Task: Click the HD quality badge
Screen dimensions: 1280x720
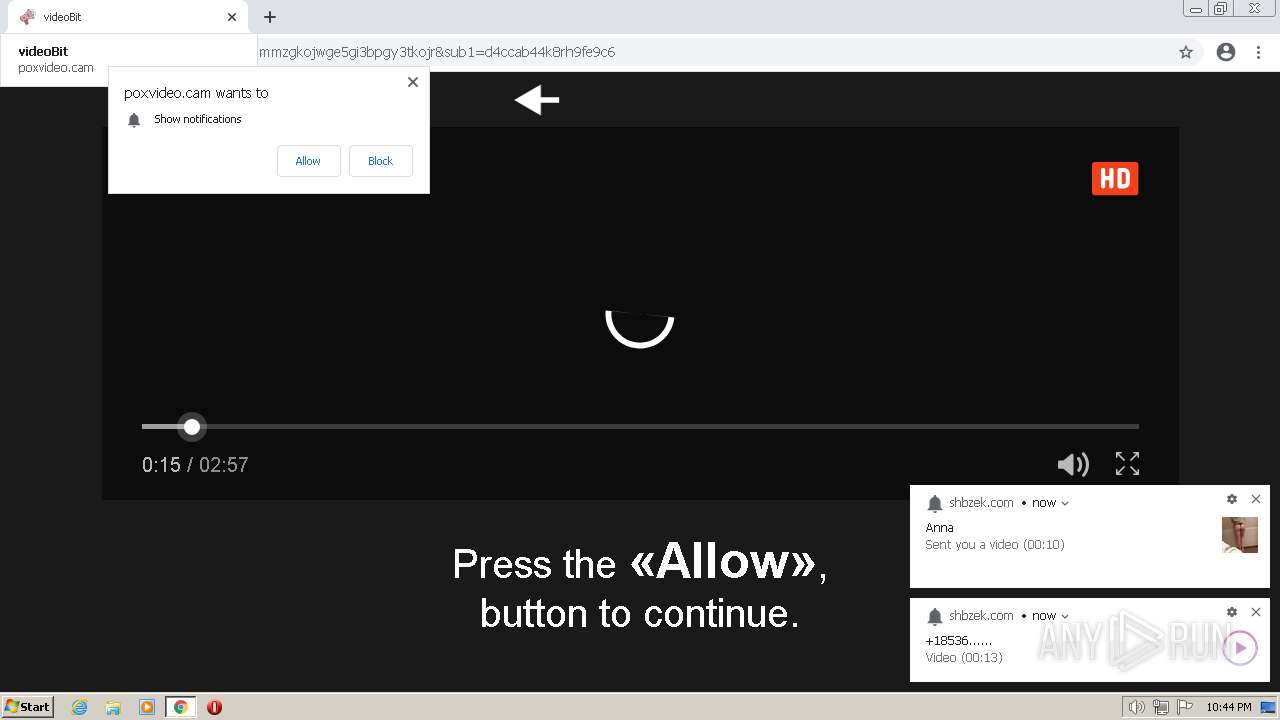Action: click(x=1115, y=178)
